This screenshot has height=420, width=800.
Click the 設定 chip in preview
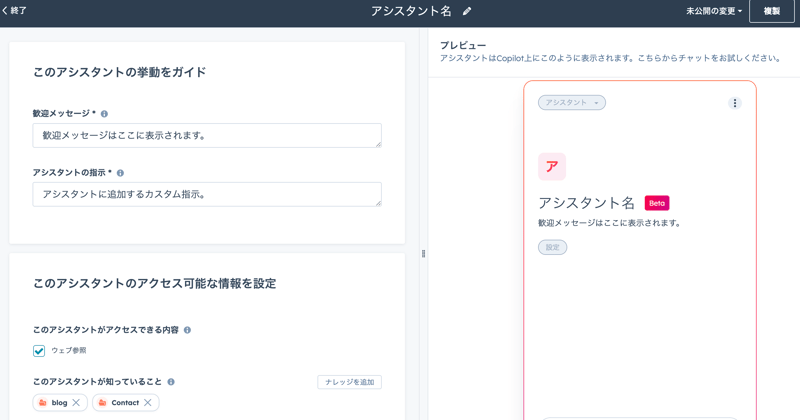[x=552, y=247]
